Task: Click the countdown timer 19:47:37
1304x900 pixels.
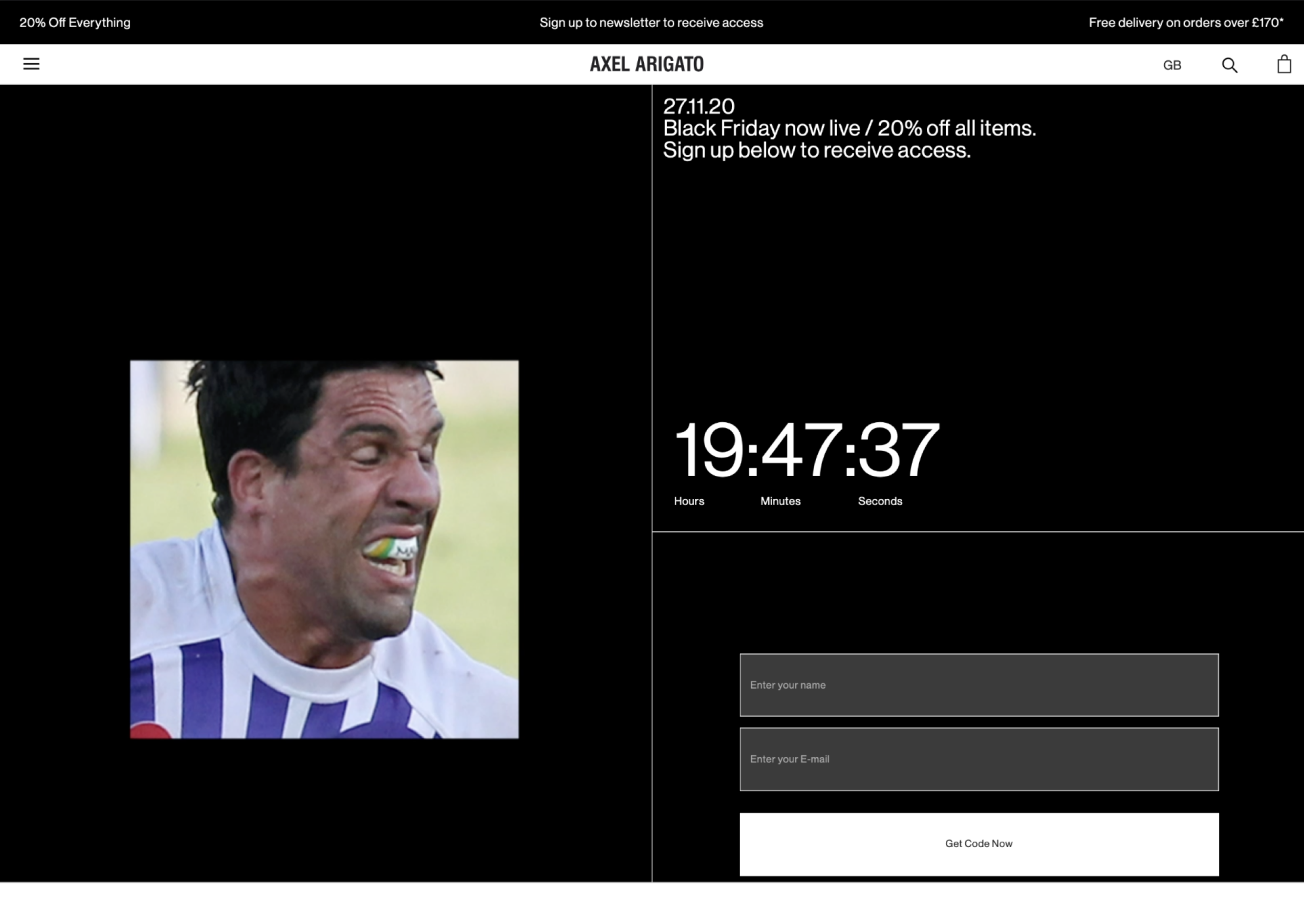Action: click(807, 450)
